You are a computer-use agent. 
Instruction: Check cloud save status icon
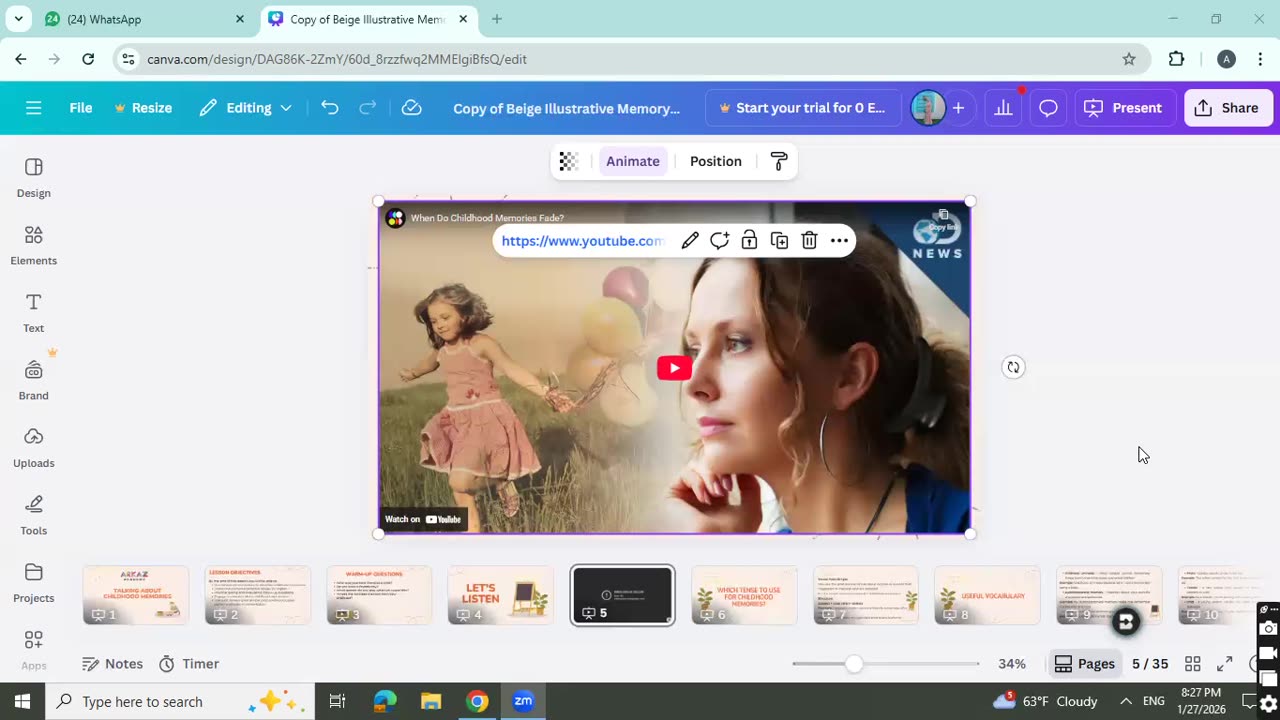coord(411,108)
